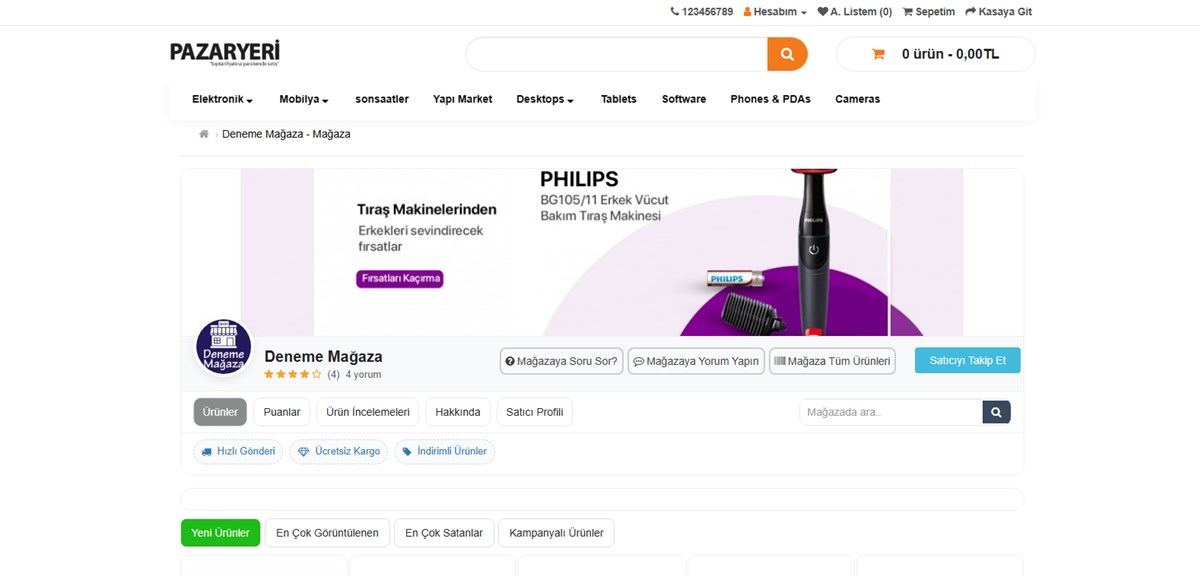
Task: Click the in-store search magnifier button
Action: click(996, 412)
